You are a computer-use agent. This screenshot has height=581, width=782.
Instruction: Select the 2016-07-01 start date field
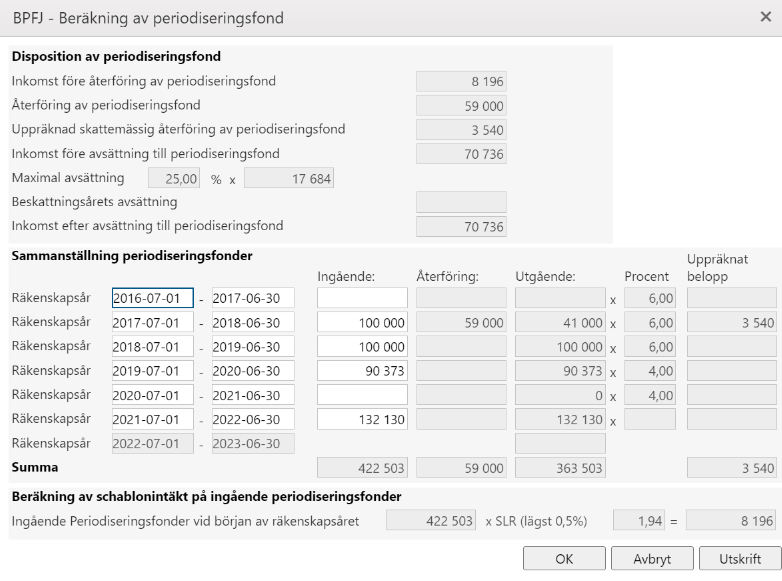[x=153, y=298]
